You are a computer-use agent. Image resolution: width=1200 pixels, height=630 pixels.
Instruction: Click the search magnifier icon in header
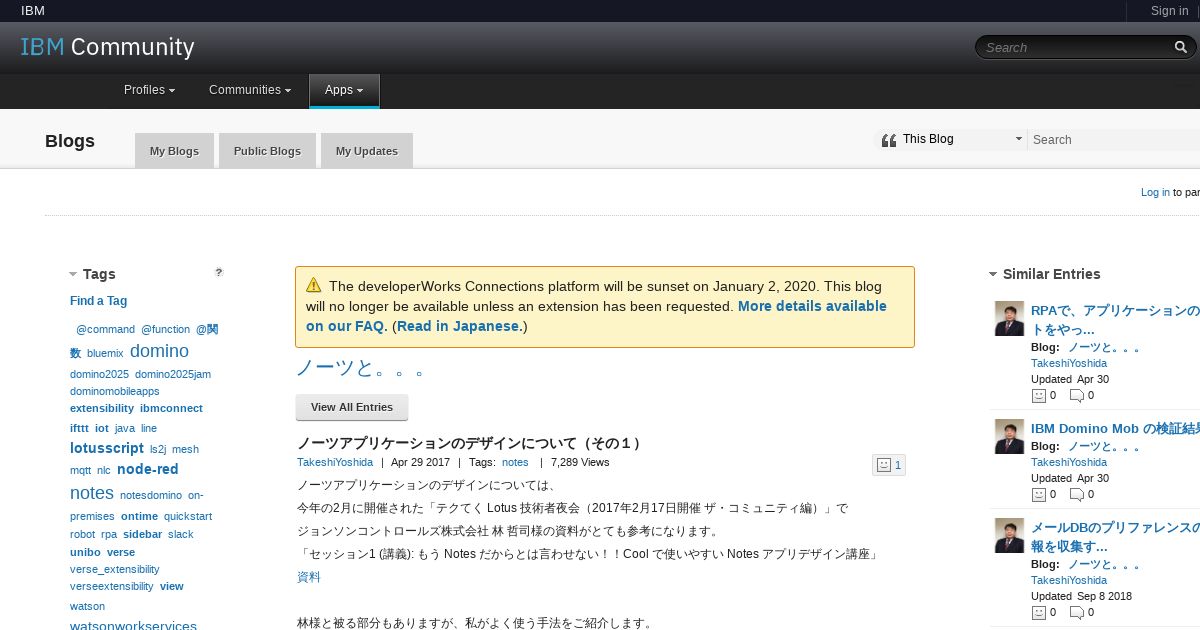click(x=1181, y=47)
